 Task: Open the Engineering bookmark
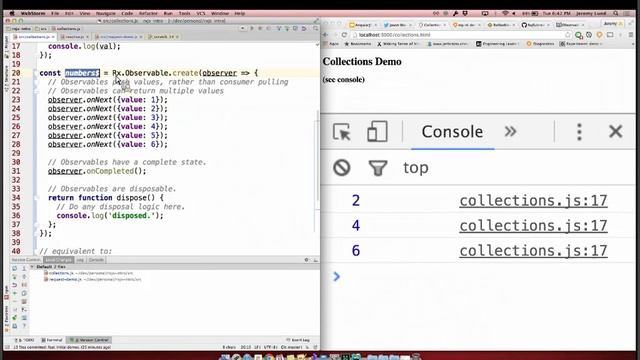pos(497,43)
